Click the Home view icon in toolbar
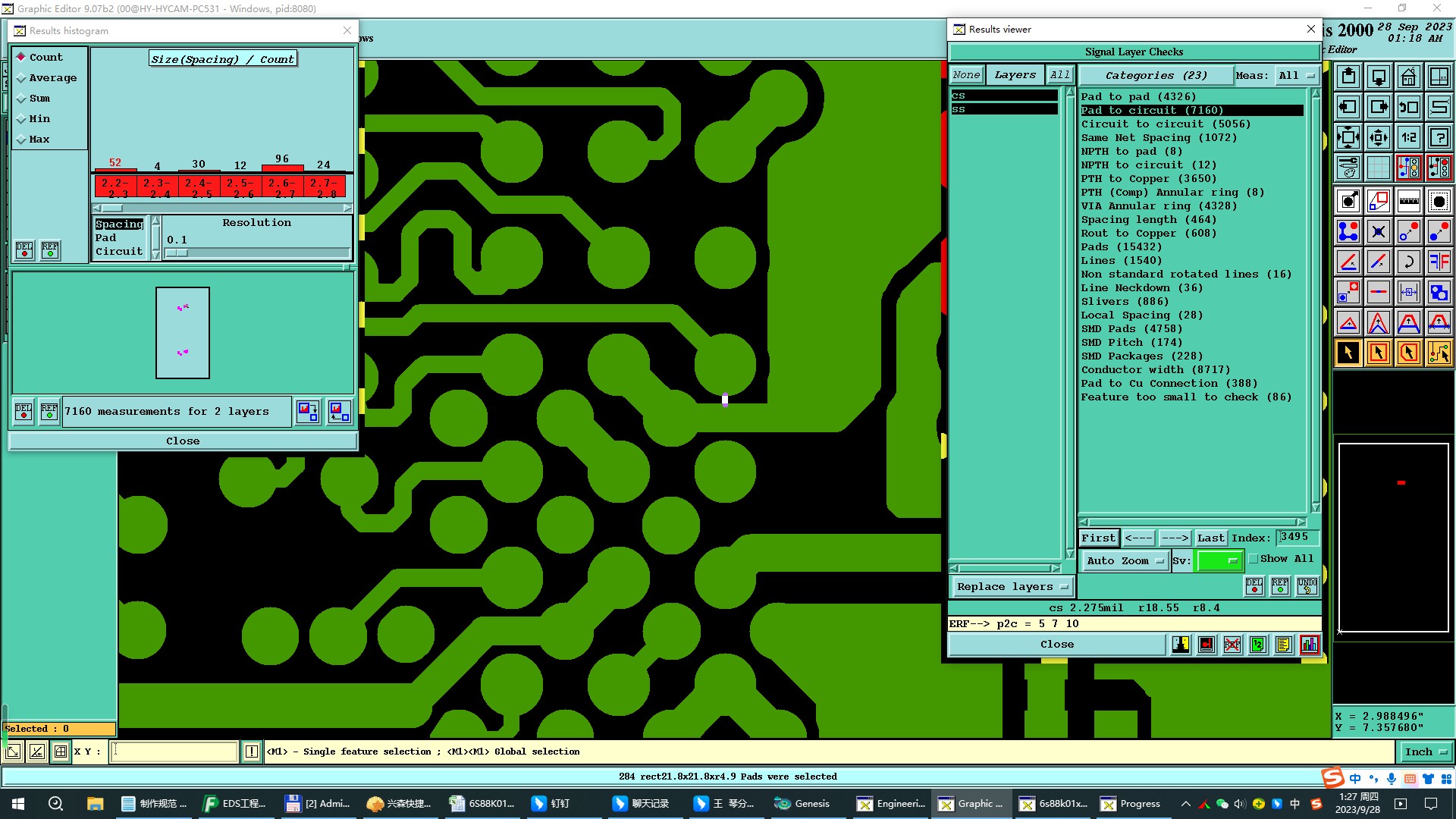 click(x=1408, y=77)
